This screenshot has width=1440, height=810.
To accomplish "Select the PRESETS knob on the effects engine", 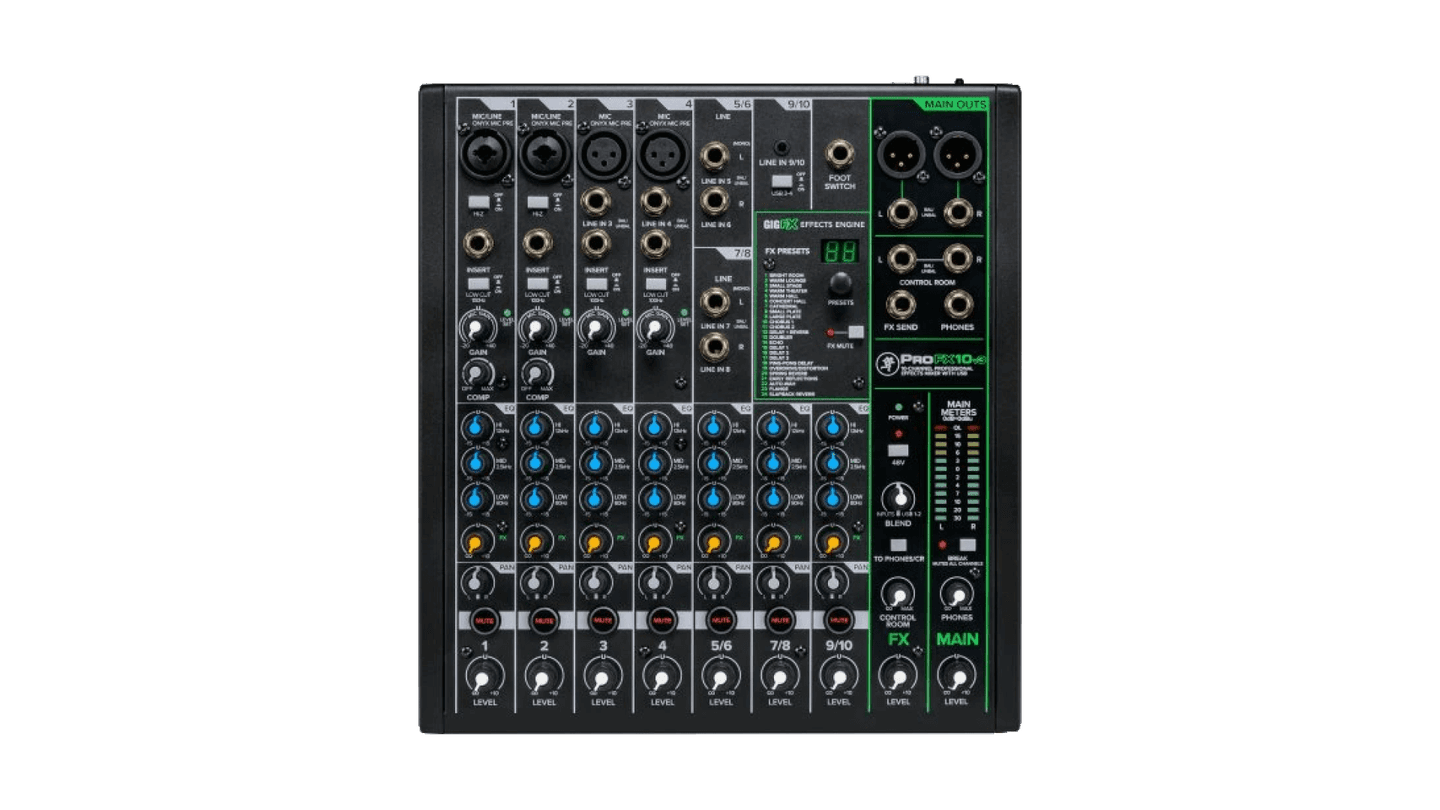I will pos(841,282).
